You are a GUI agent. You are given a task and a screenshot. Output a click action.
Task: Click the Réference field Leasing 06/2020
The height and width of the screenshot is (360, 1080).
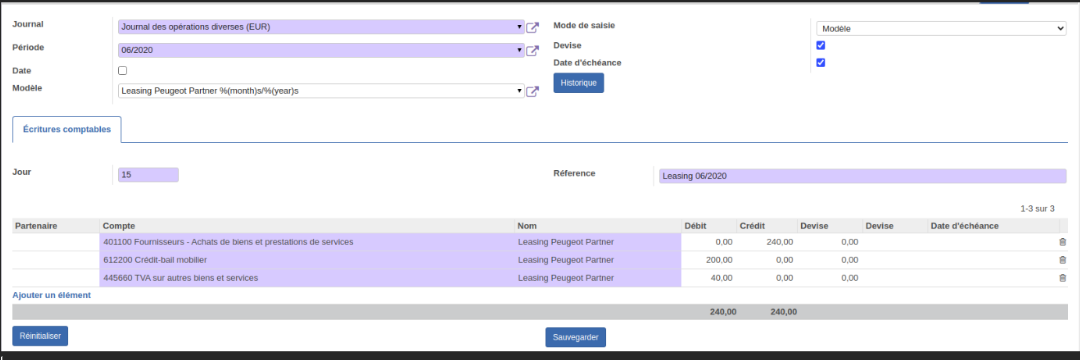click(862, 176)
